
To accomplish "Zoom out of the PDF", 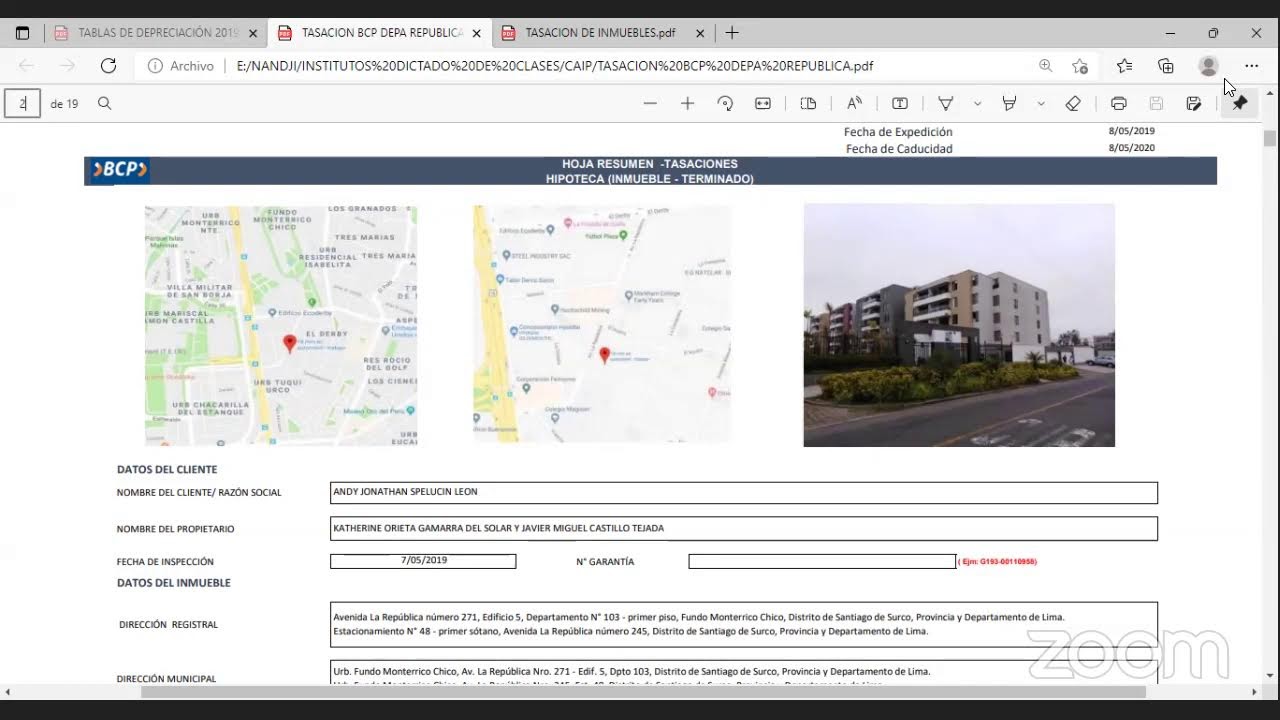I will [650, 103].
